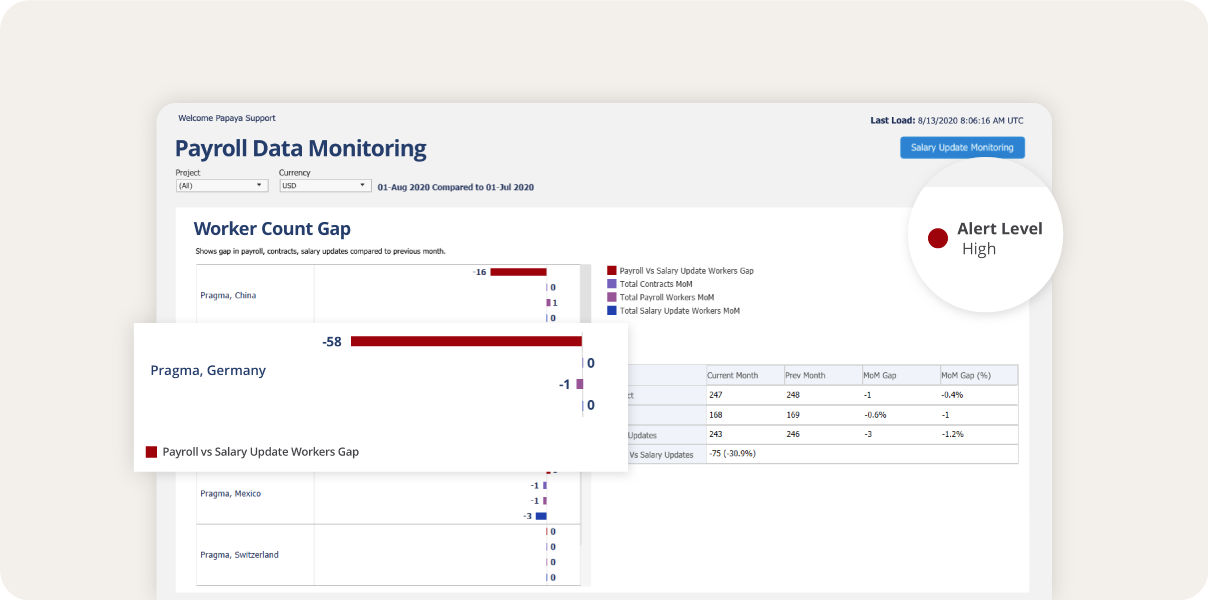Sort by the MoM Gap (%) column header
This screenshot has height=600, width=1208.
pos(965,375)
